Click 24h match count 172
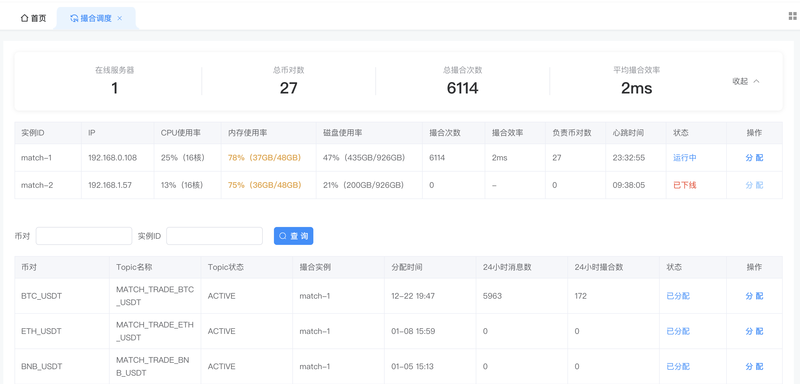800x384 pixels. (x=581, y=296)
